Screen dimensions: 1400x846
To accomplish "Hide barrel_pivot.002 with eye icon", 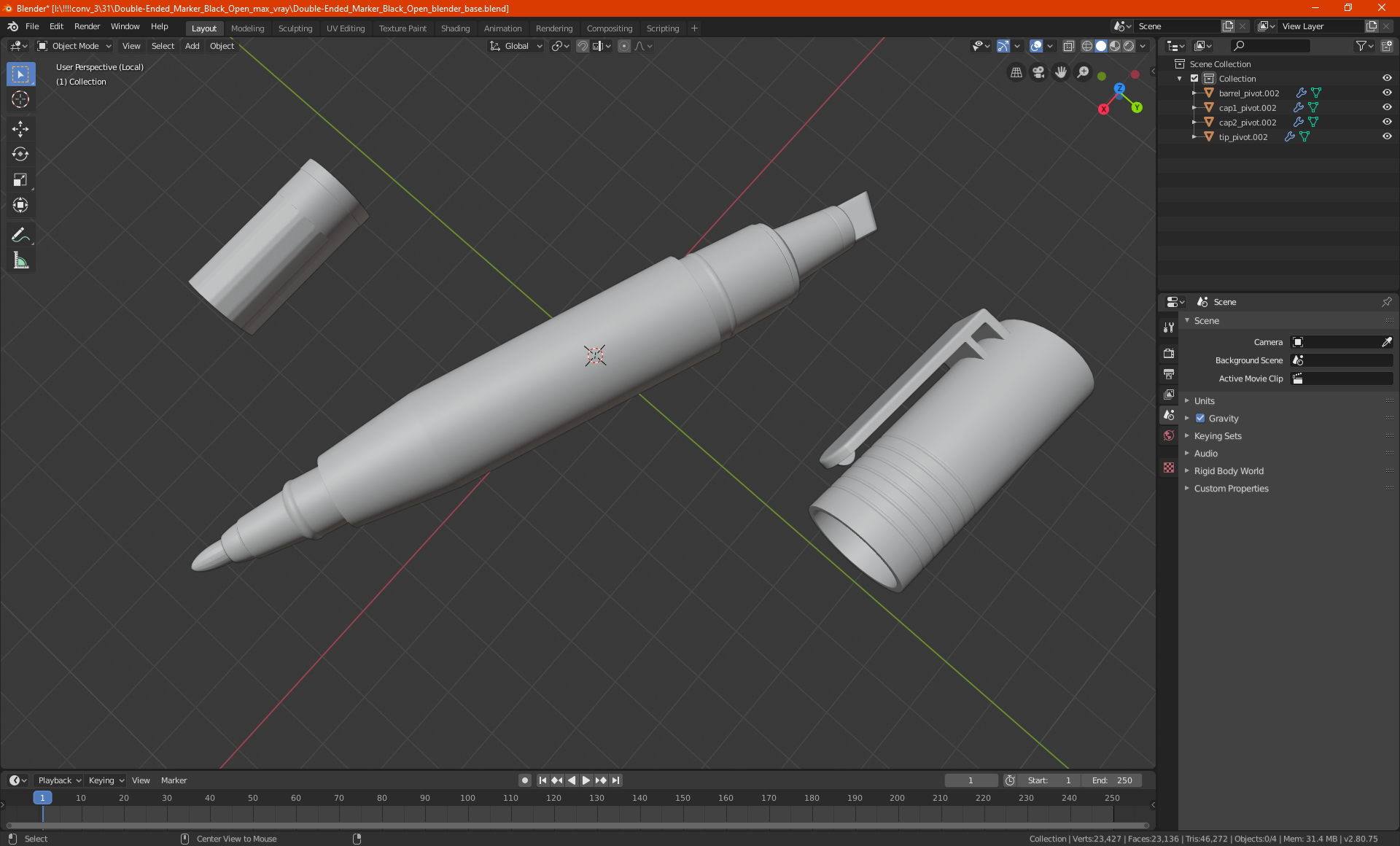I will click(1387, 93).
